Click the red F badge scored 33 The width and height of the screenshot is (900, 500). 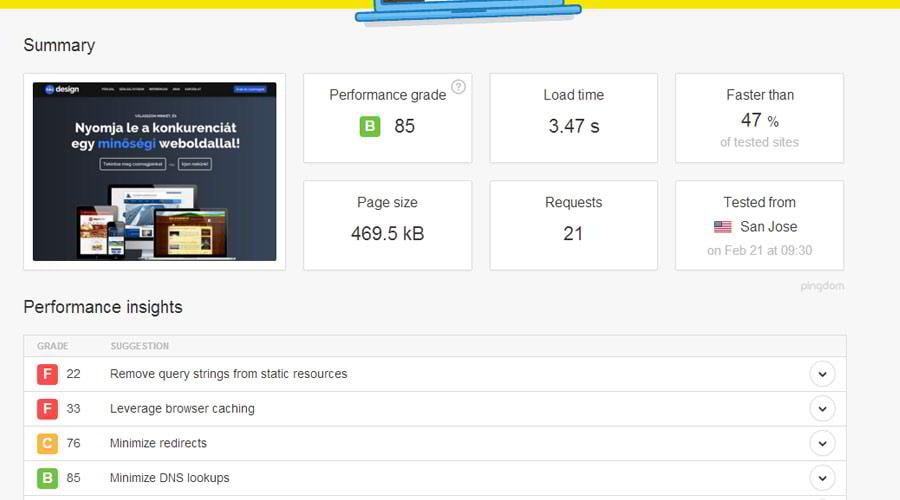(47, 409)
